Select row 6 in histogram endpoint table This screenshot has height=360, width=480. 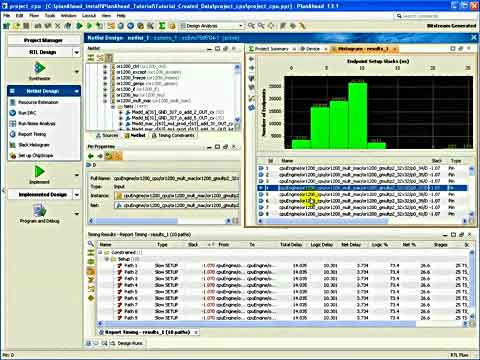(362, 201)
